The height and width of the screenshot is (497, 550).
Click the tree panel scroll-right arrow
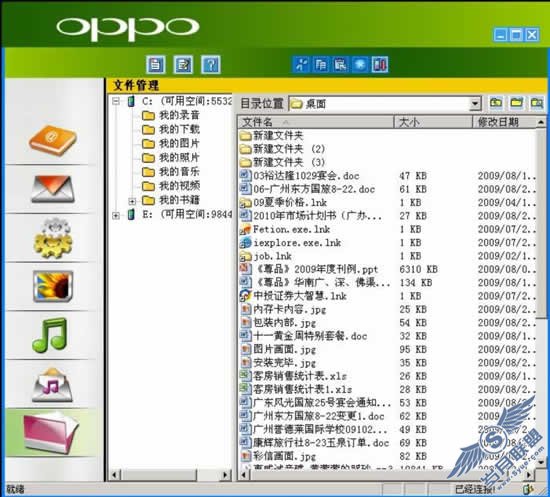(x=226, y=475)
